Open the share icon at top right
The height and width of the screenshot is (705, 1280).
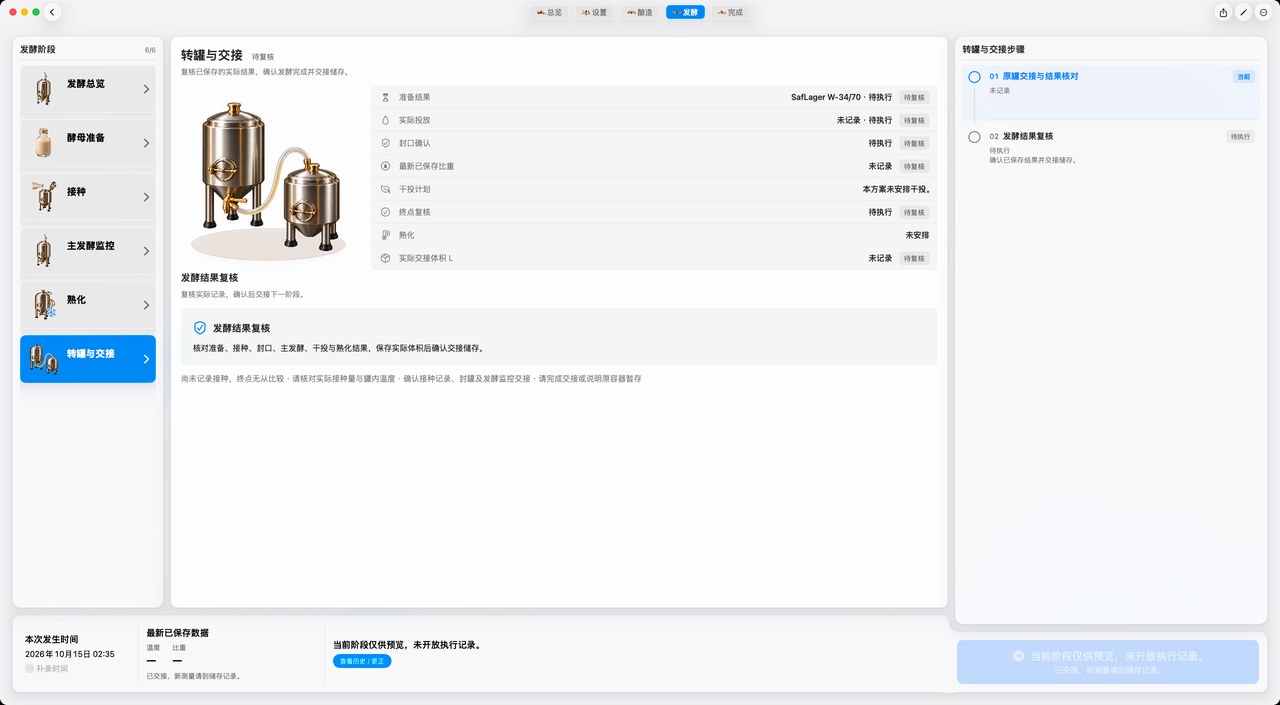click(x=1223, y=12)
